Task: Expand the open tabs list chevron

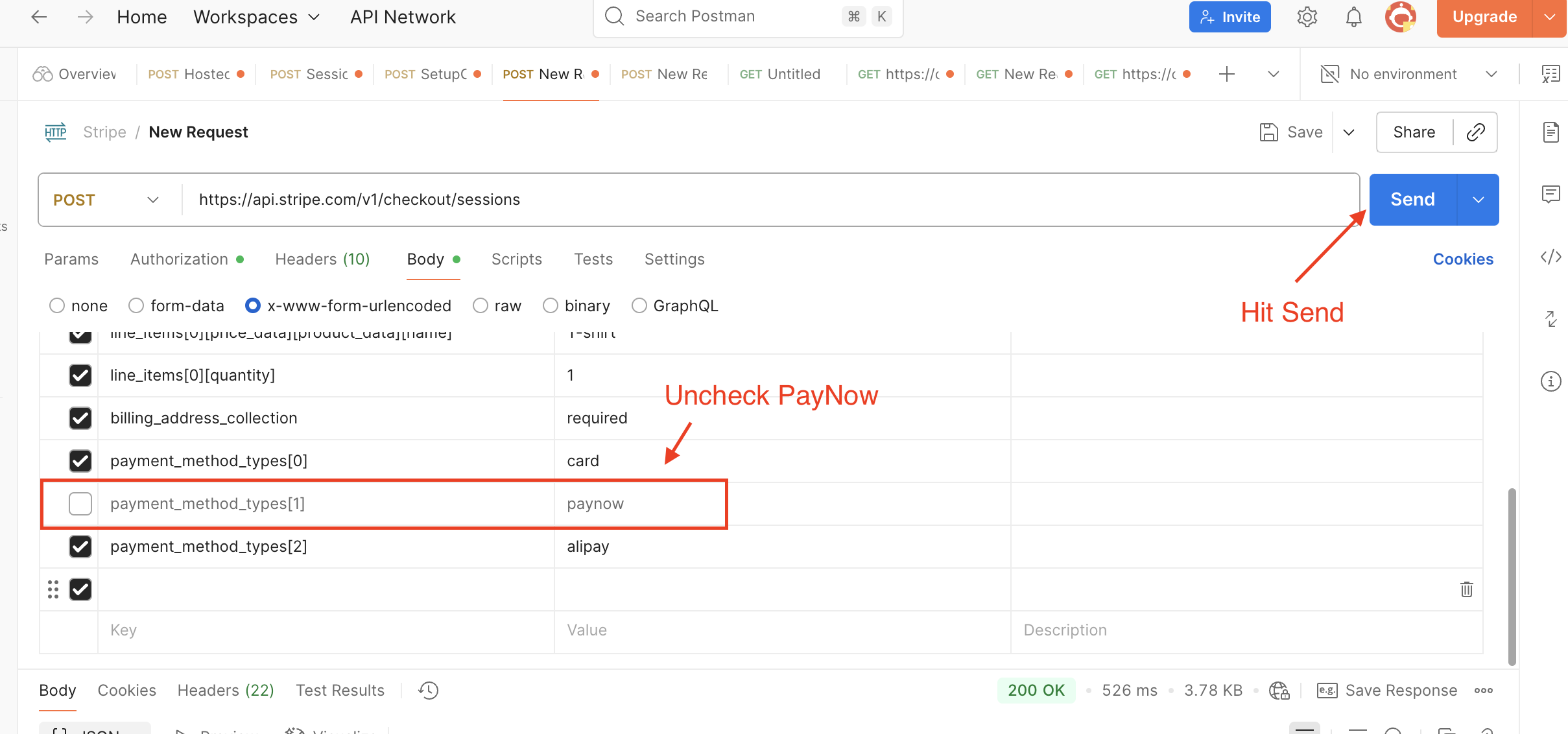Action: (1274, 75)
